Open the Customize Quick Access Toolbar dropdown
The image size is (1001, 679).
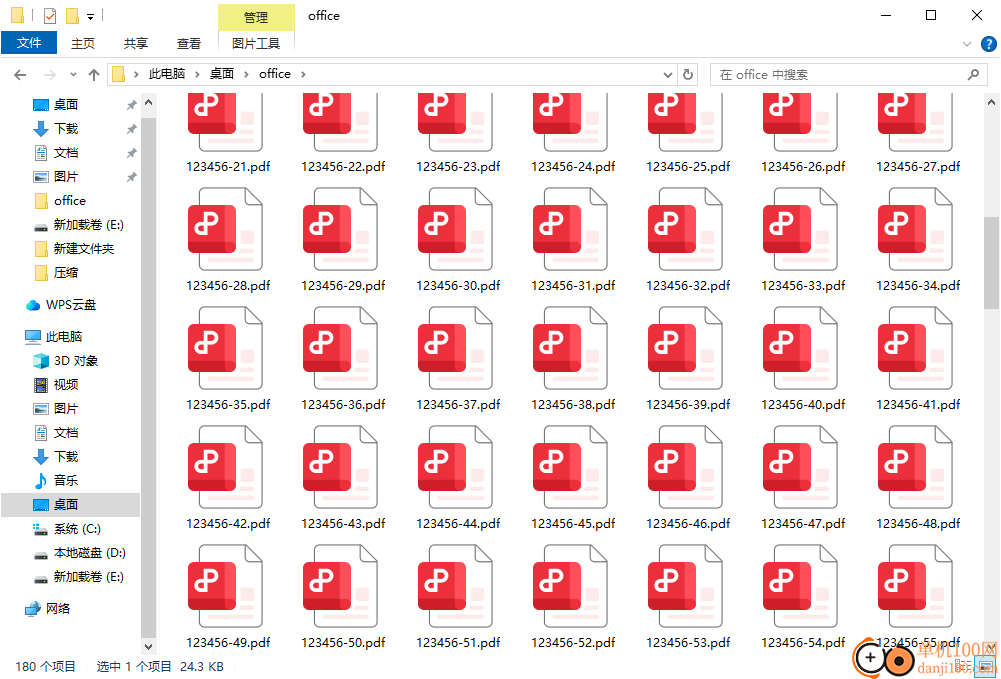91,17
